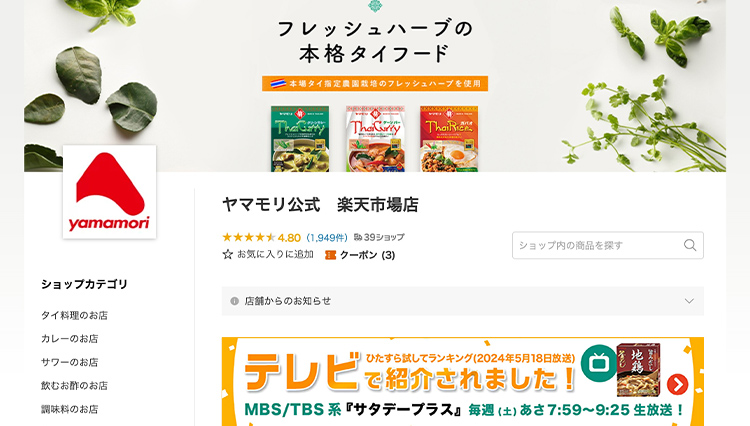
Task: Click the 39ショップ badge
Action: pos(379,237)
